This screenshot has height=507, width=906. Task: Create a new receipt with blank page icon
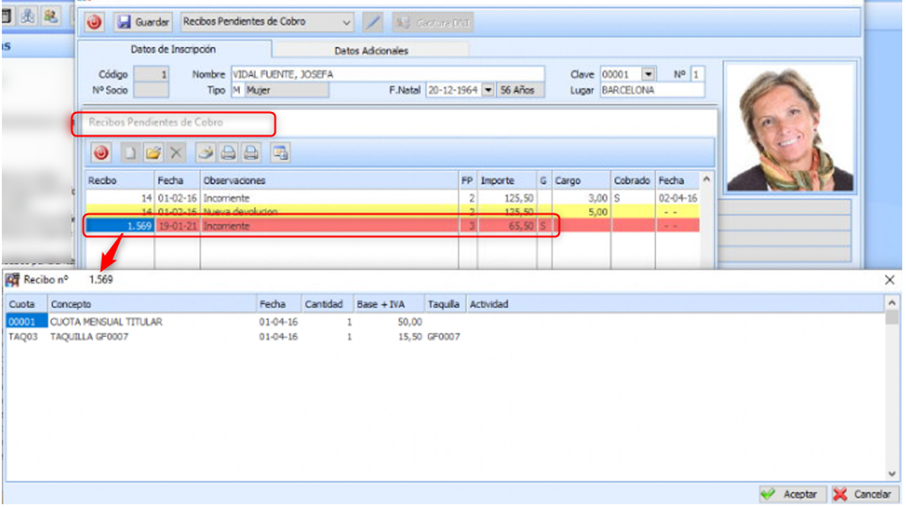129,153
